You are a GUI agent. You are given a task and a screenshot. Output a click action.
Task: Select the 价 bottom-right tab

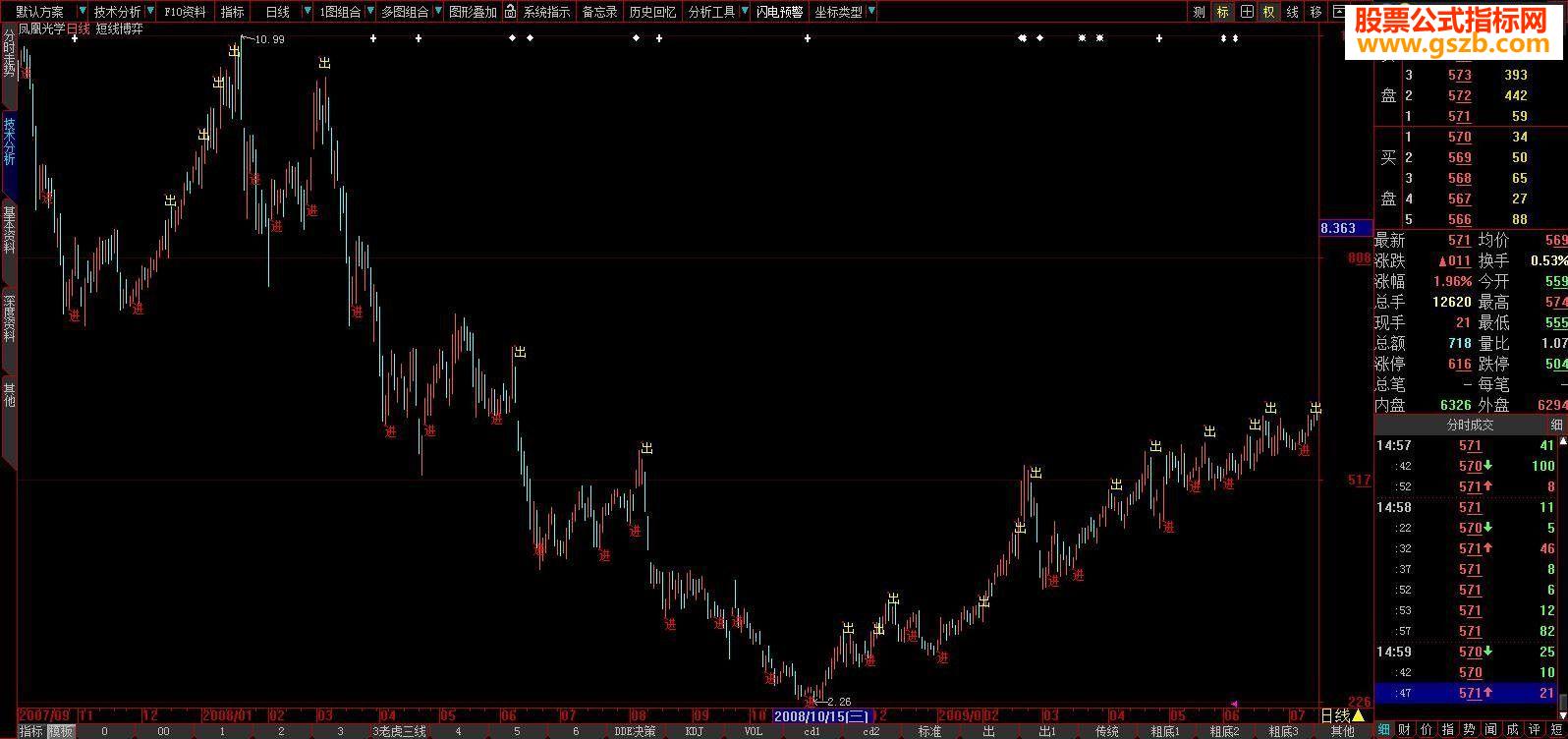click(x=1428, y=729)
